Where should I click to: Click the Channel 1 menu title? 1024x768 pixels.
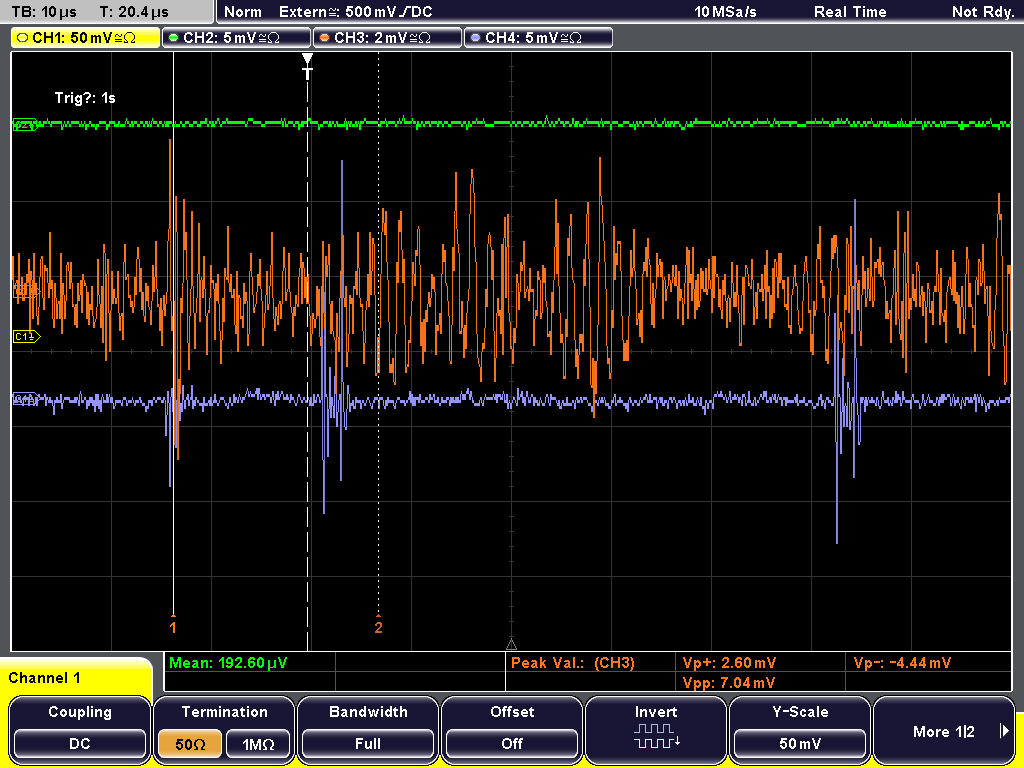[44, 678]
